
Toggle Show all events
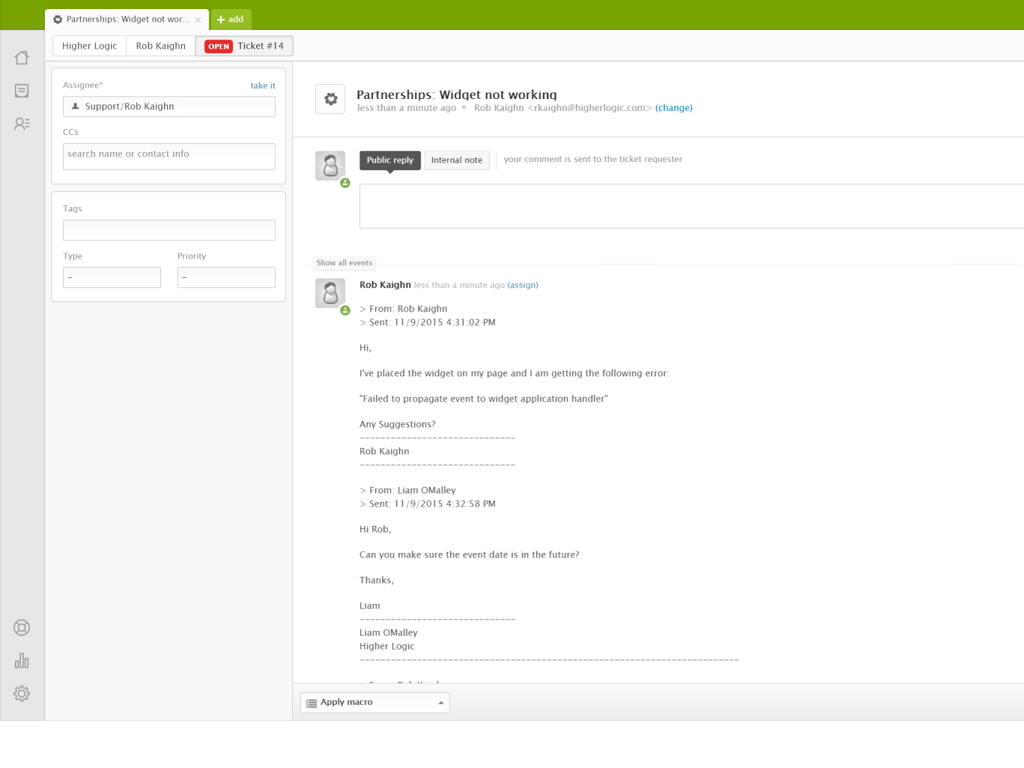tap(344, 263)
